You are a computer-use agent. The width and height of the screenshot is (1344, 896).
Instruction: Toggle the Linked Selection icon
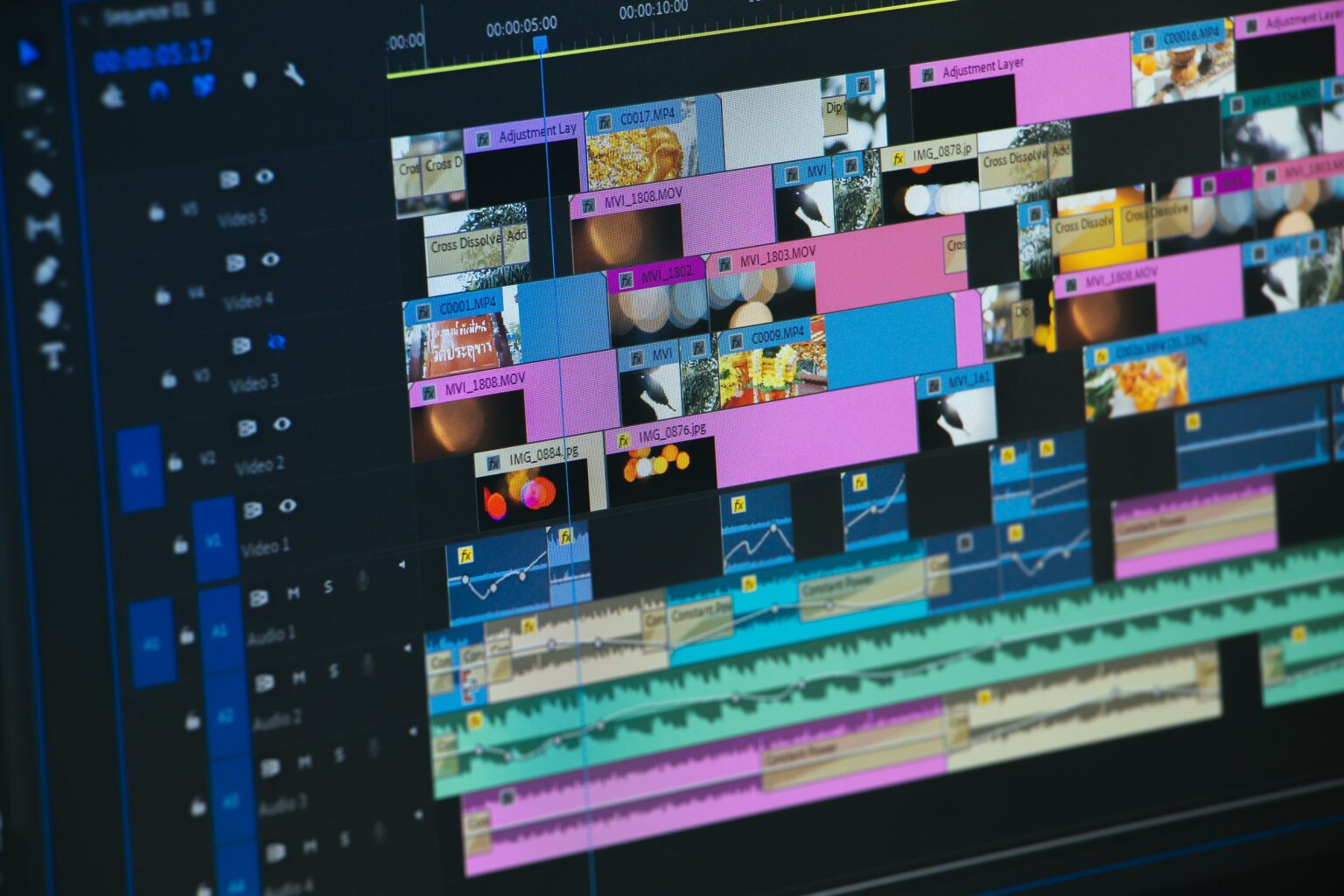(206, 85)
